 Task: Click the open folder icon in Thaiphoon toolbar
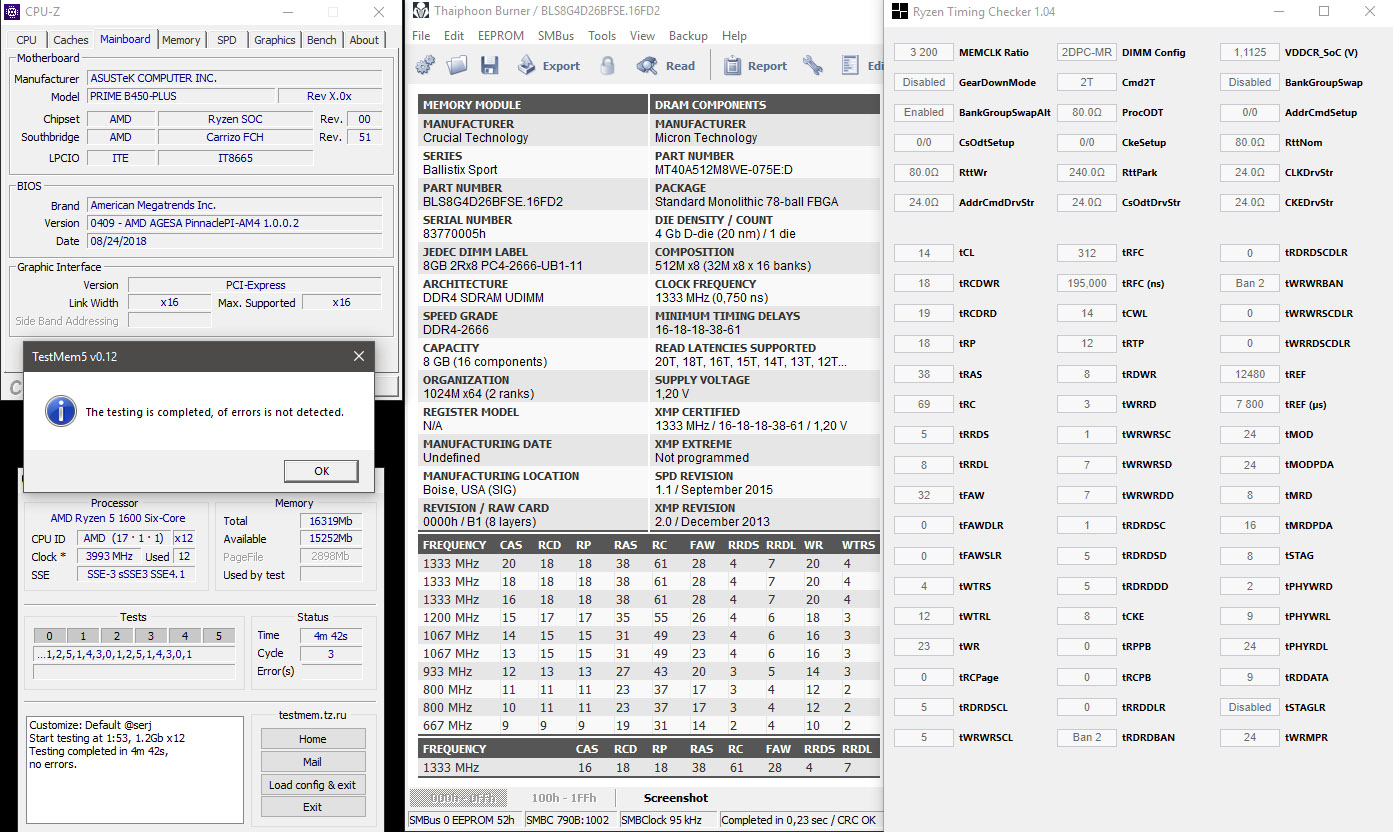click(x=457, y=66)
